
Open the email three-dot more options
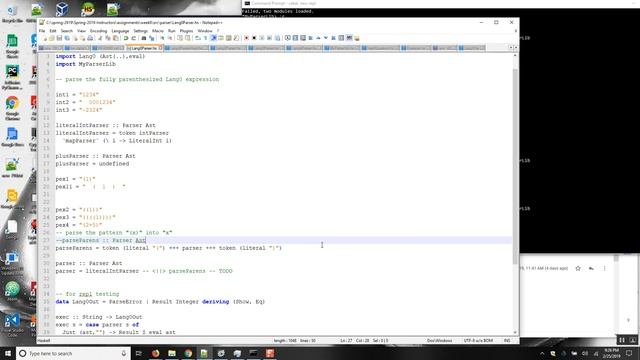click(604, 268)
